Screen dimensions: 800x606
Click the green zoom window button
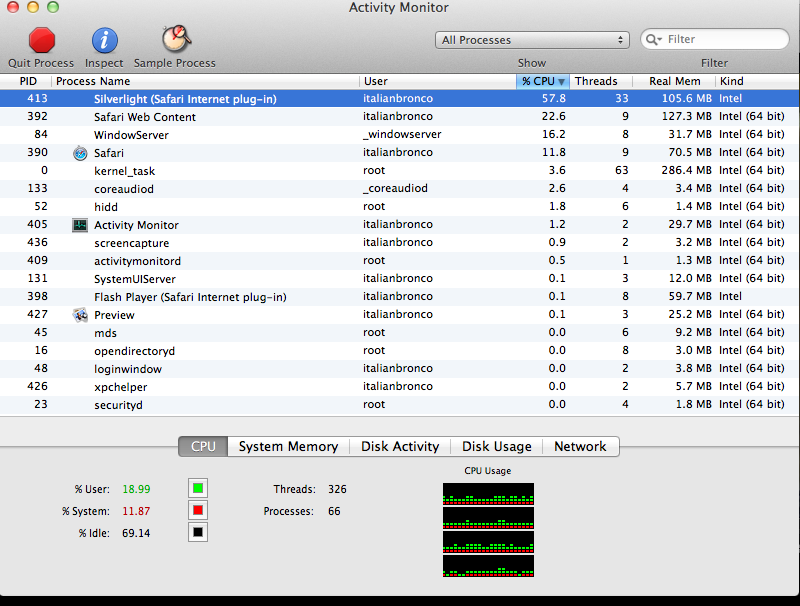click(x=53, y=7)
